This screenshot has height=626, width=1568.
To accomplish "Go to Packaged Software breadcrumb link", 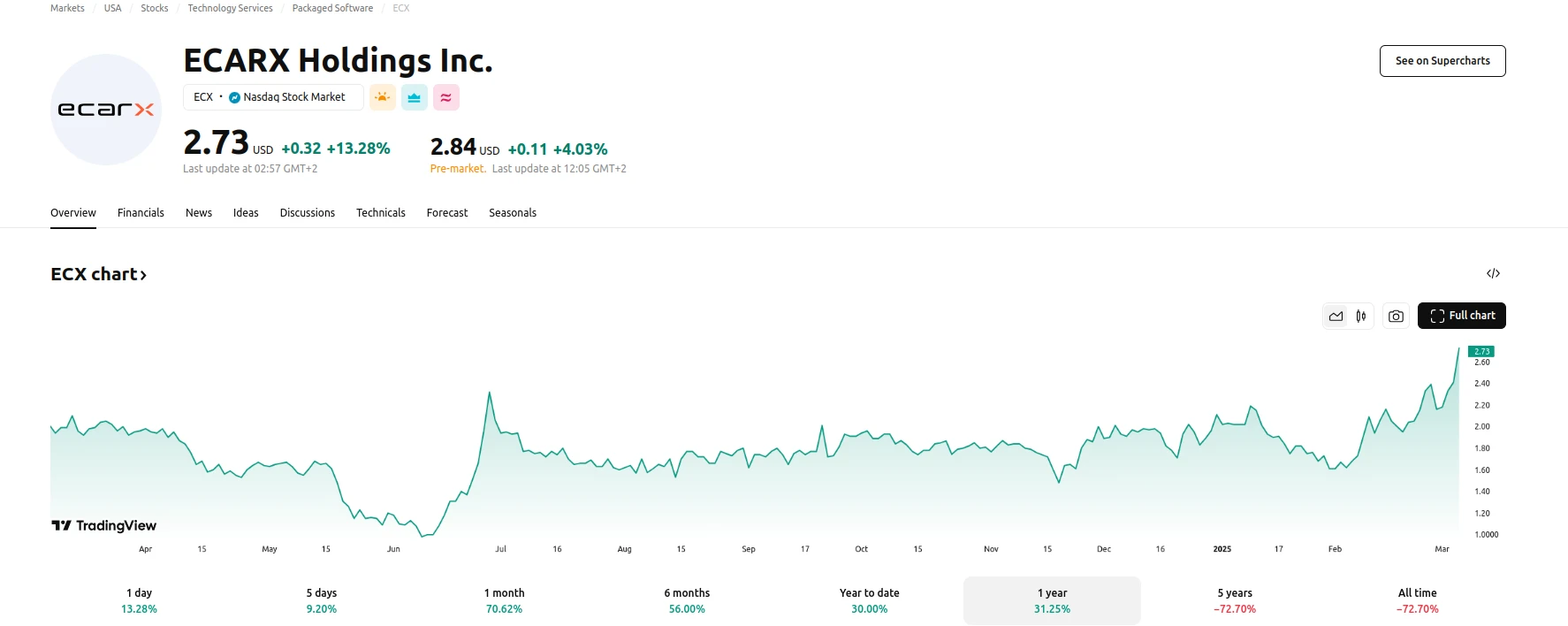I will pyautogui.click(x=332, y=8).
